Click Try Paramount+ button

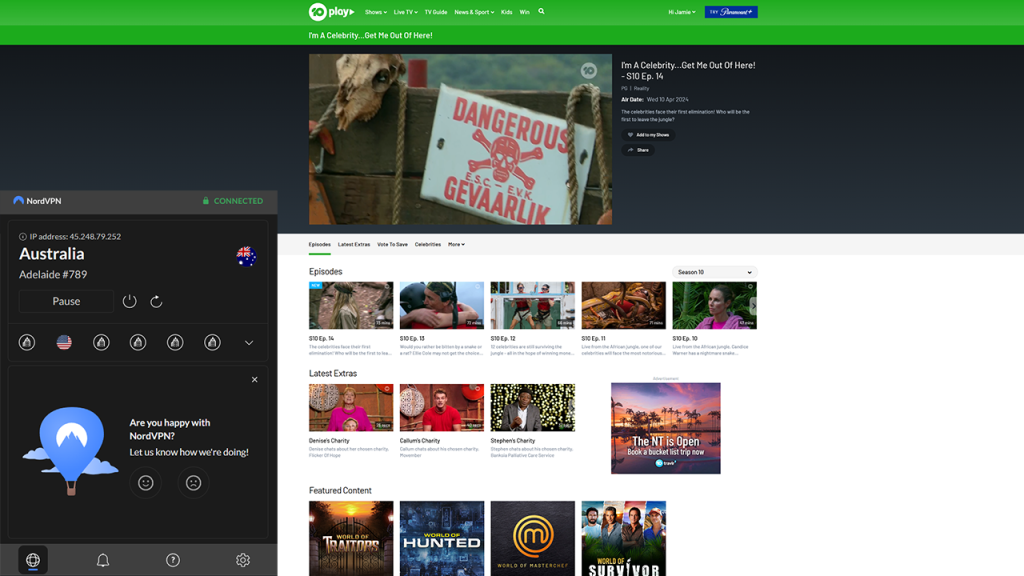pos(731,12)
